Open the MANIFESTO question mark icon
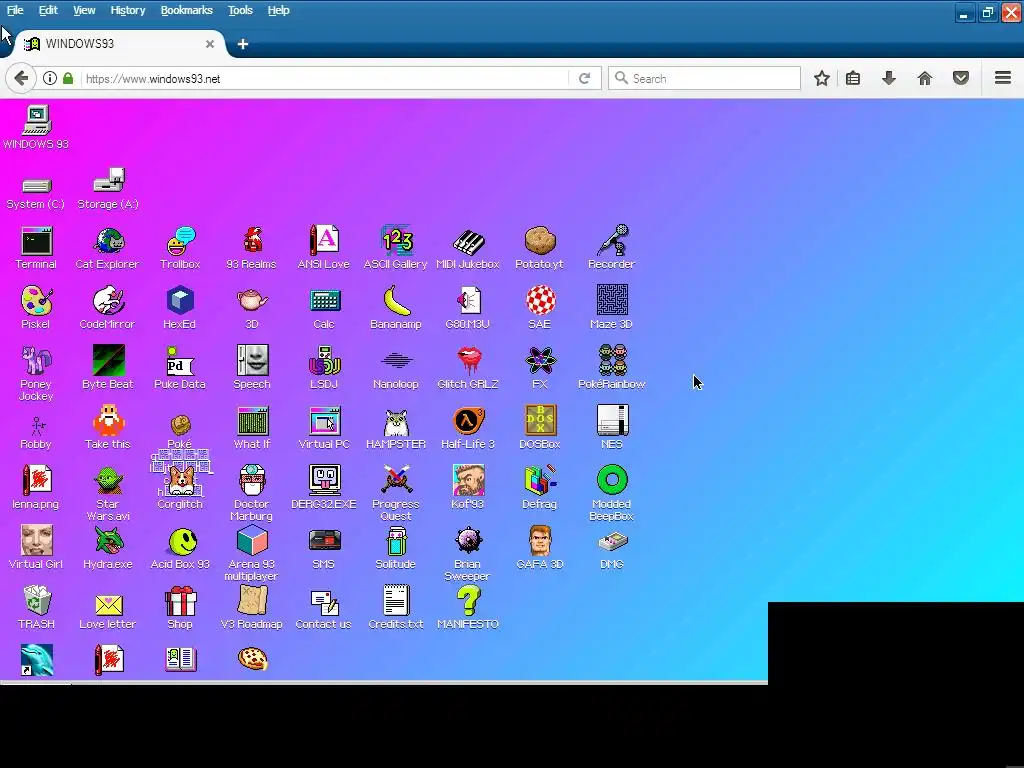Viewport: 1024px width, 768px height. click(468, 608)
